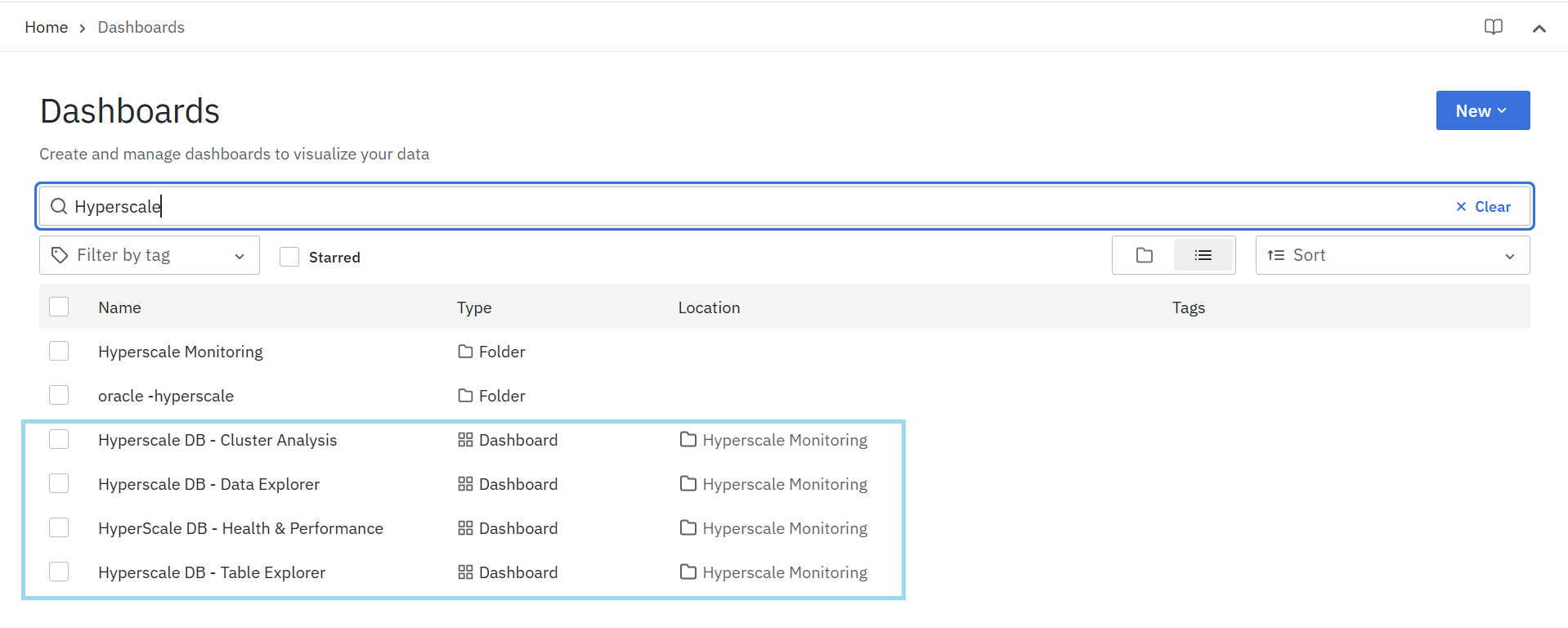Click the folder icon beside Hyperscale Monitoring row
This screenshot has width=1568, height=628.
click(x=465, y=352)
